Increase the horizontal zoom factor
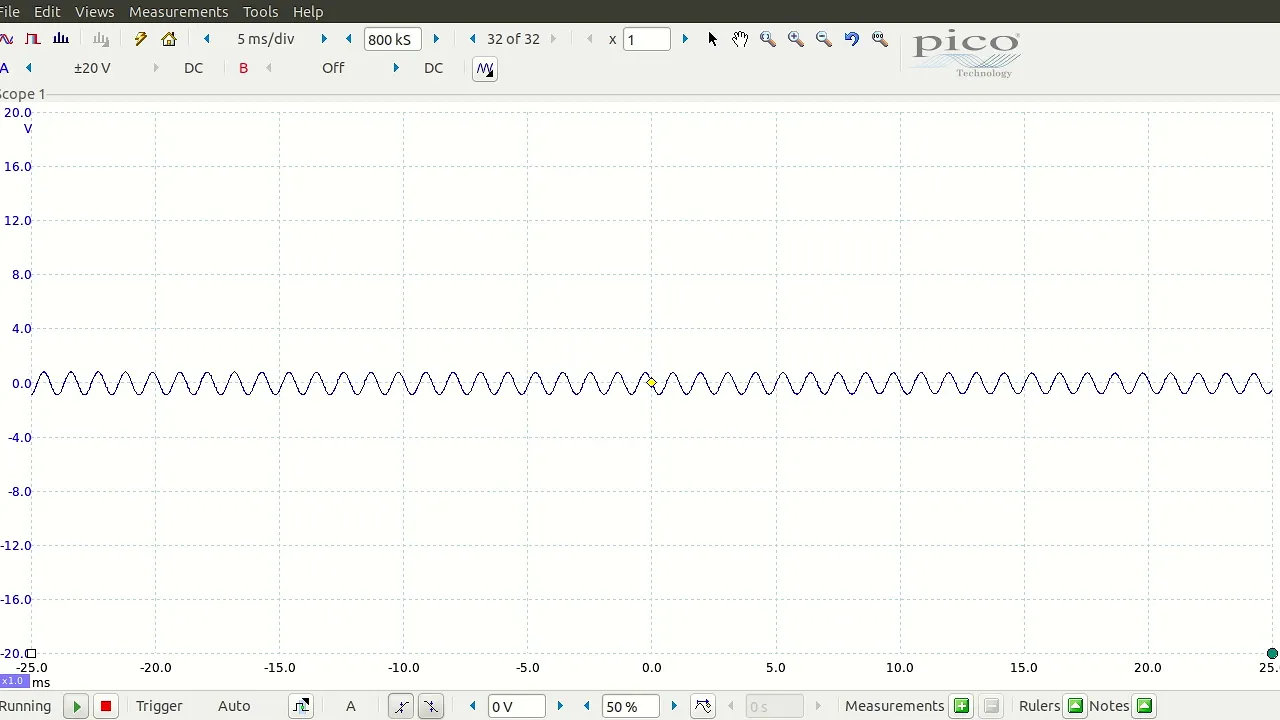 pos(685,39)
